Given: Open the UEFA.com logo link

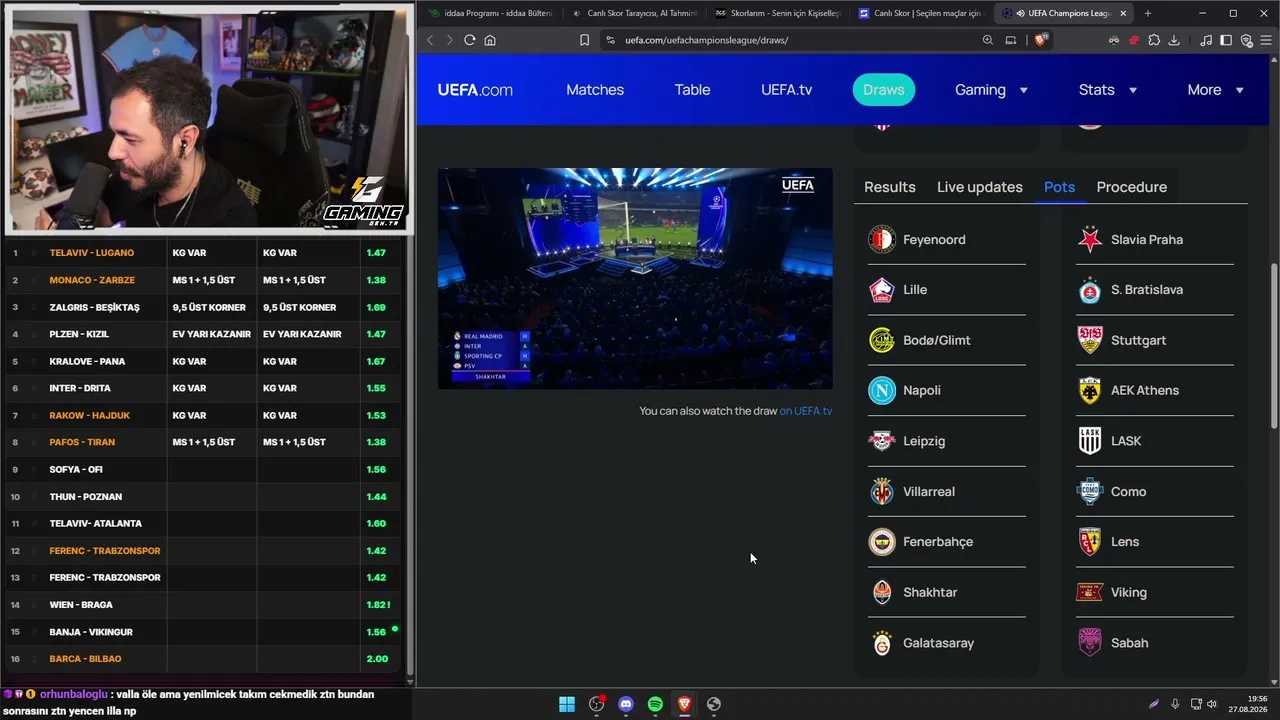Looking at the screenshot, I should (x=475, y=90).
